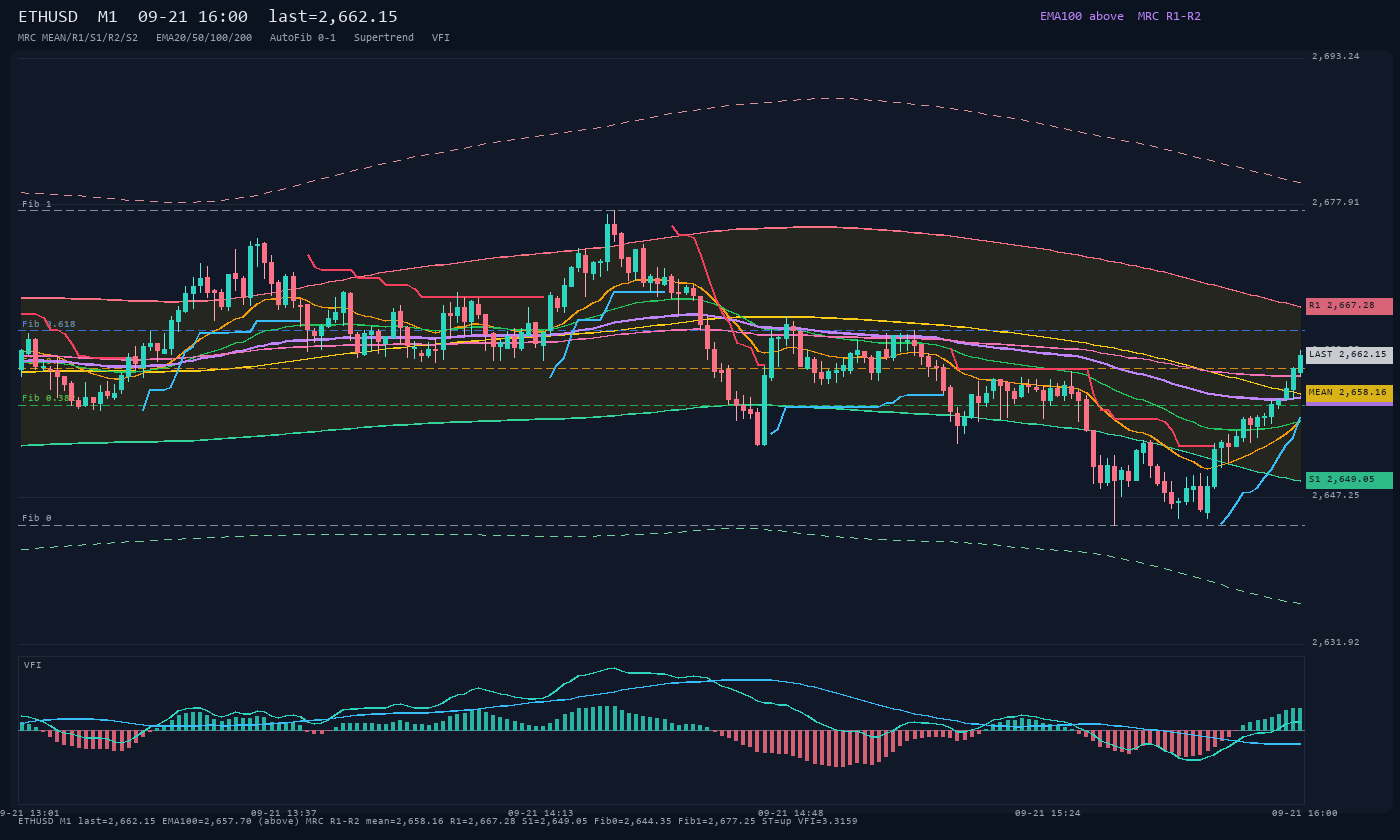This screenshot has width=1400, height=840.
Task: Select the MRC R1-R2 status text
Action: pyautogui.click(x=1169, y=16)
